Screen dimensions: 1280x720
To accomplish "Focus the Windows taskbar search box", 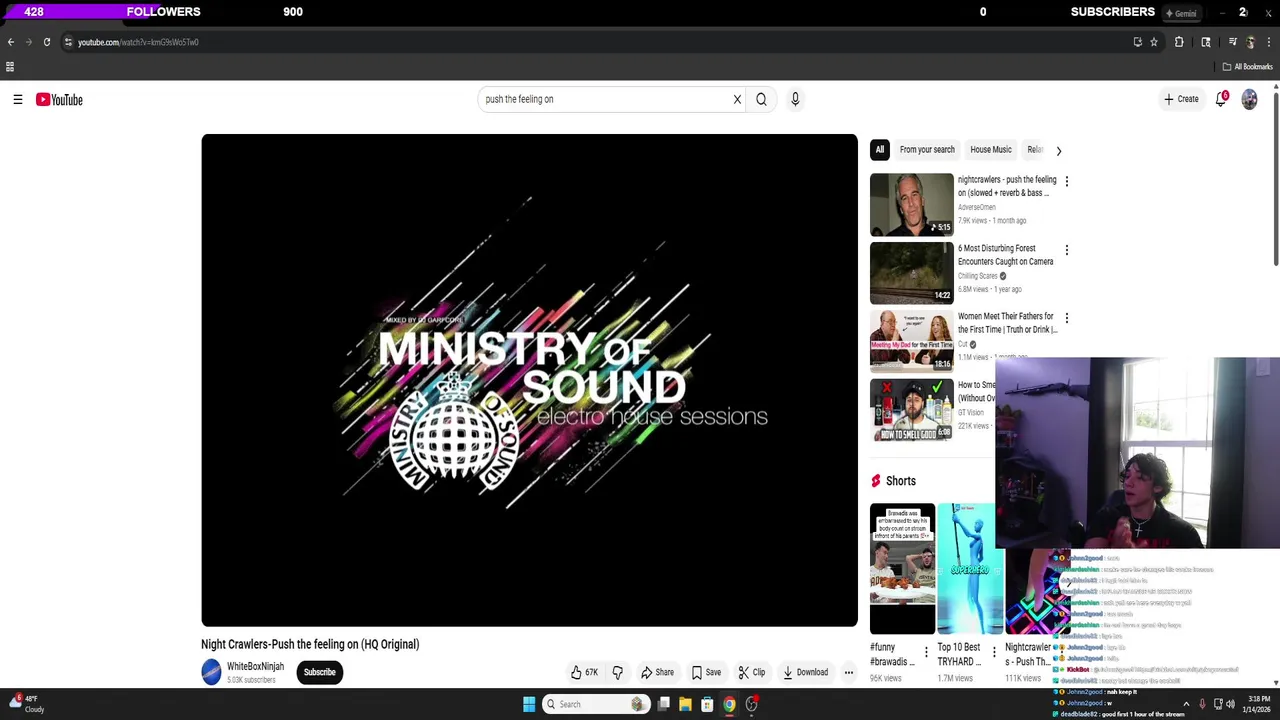I will 595,704.
